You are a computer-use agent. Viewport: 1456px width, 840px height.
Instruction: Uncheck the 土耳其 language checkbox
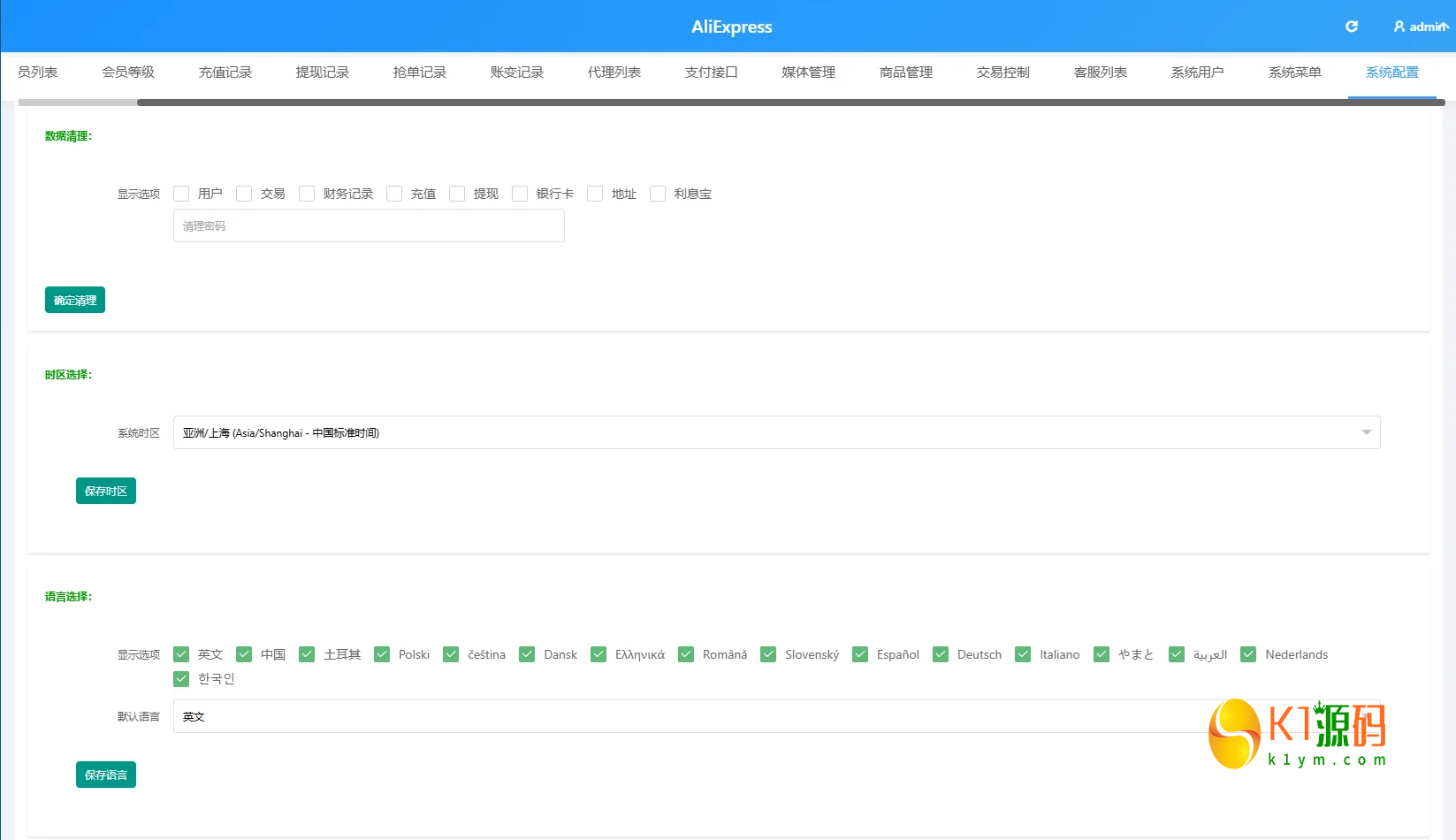307,654
